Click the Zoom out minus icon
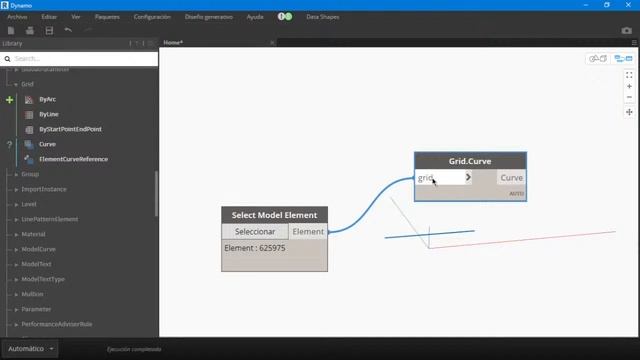Screen dimensions: 640x360 (629, 97)
